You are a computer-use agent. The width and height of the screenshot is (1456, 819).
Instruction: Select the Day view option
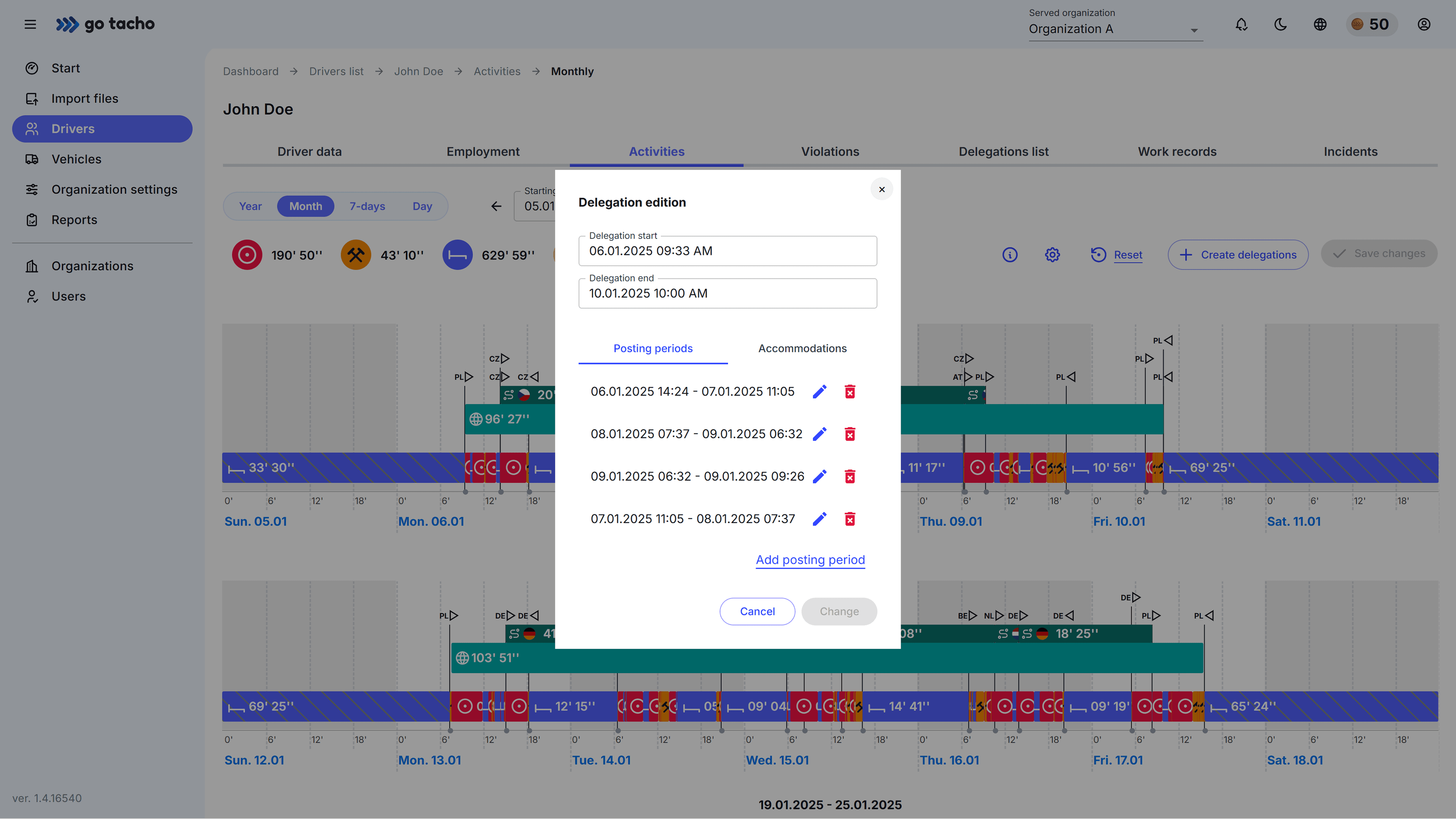click(422, 206)
